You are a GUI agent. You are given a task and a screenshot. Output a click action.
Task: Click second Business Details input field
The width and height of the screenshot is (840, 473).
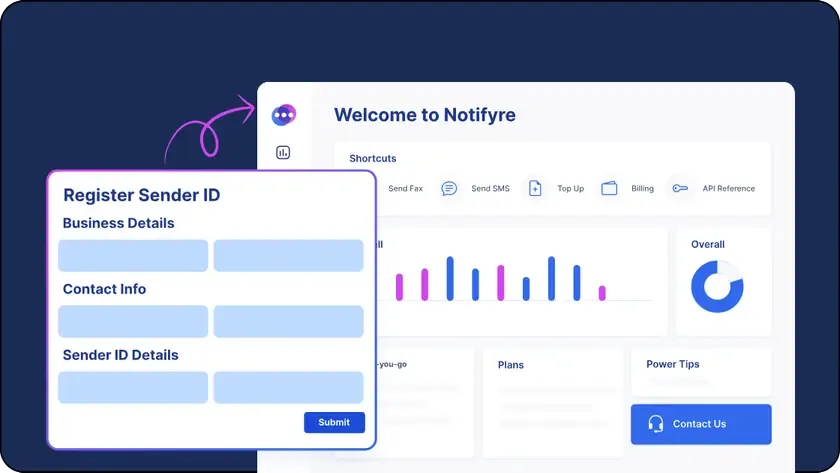pos(288,256)
